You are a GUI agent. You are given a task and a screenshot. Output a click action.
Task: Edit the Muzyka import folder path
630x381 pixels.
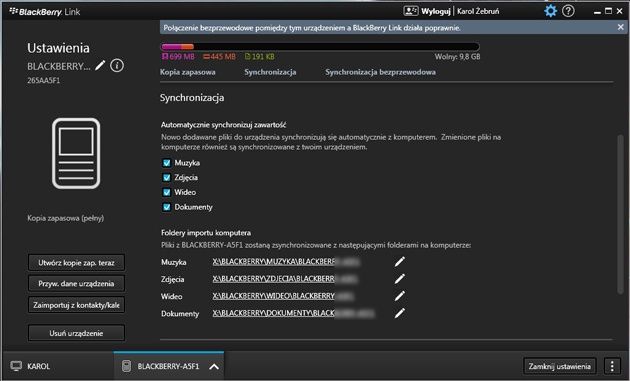pos(399,262)
